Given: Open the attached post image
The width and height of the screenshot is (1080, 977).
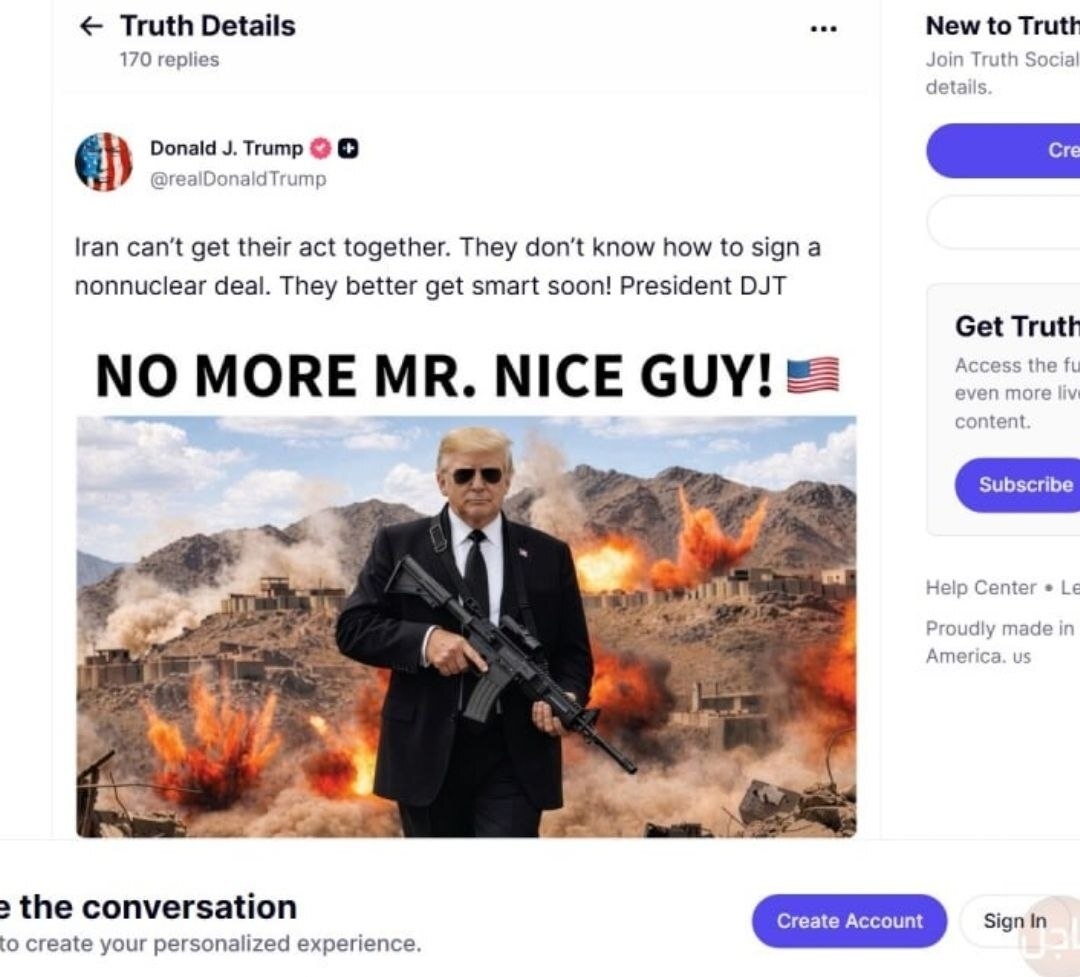Looking at the screenshot, I should tap(466, 626).
